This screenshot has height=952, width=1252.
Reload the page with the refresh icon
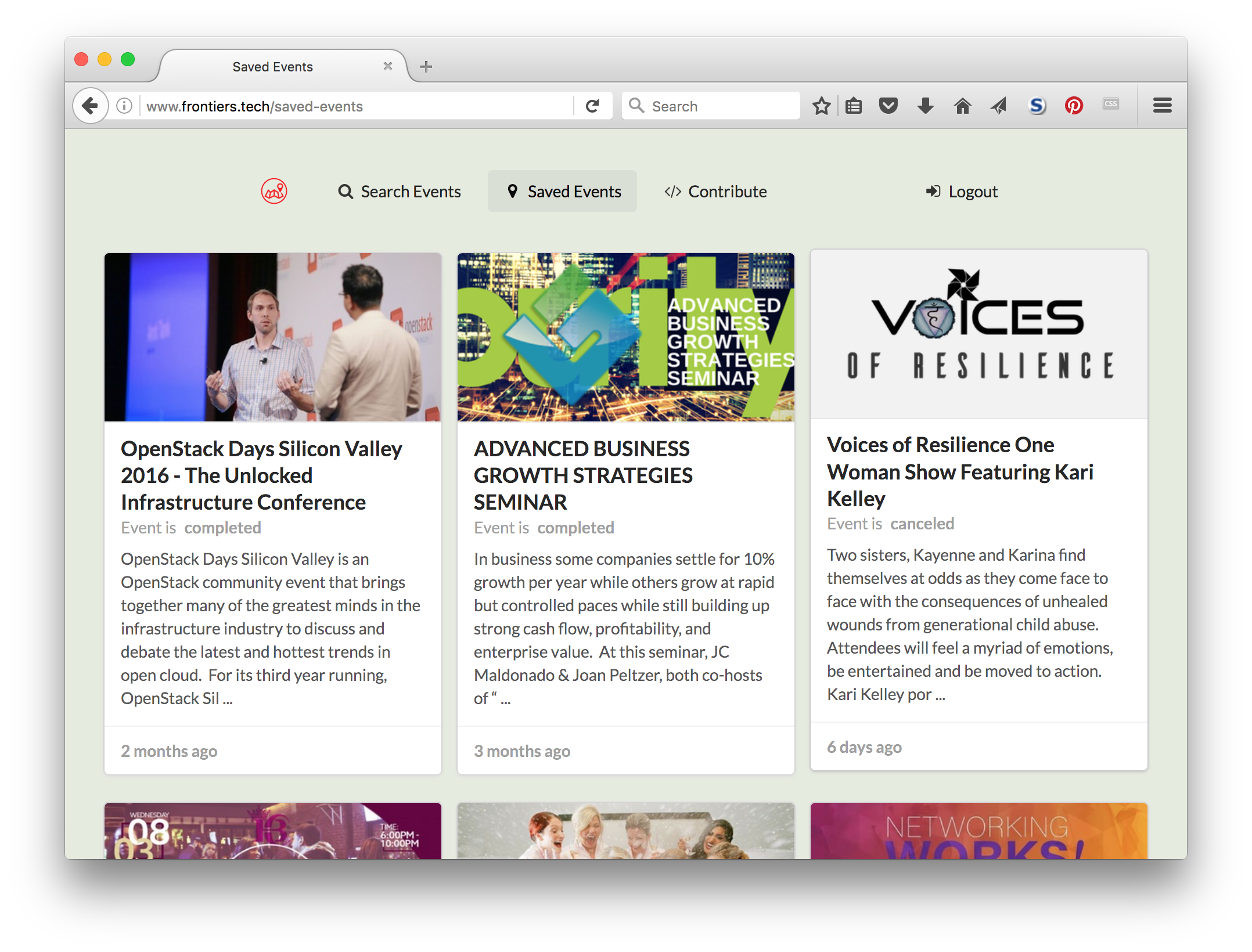click(x=592, y=106)
